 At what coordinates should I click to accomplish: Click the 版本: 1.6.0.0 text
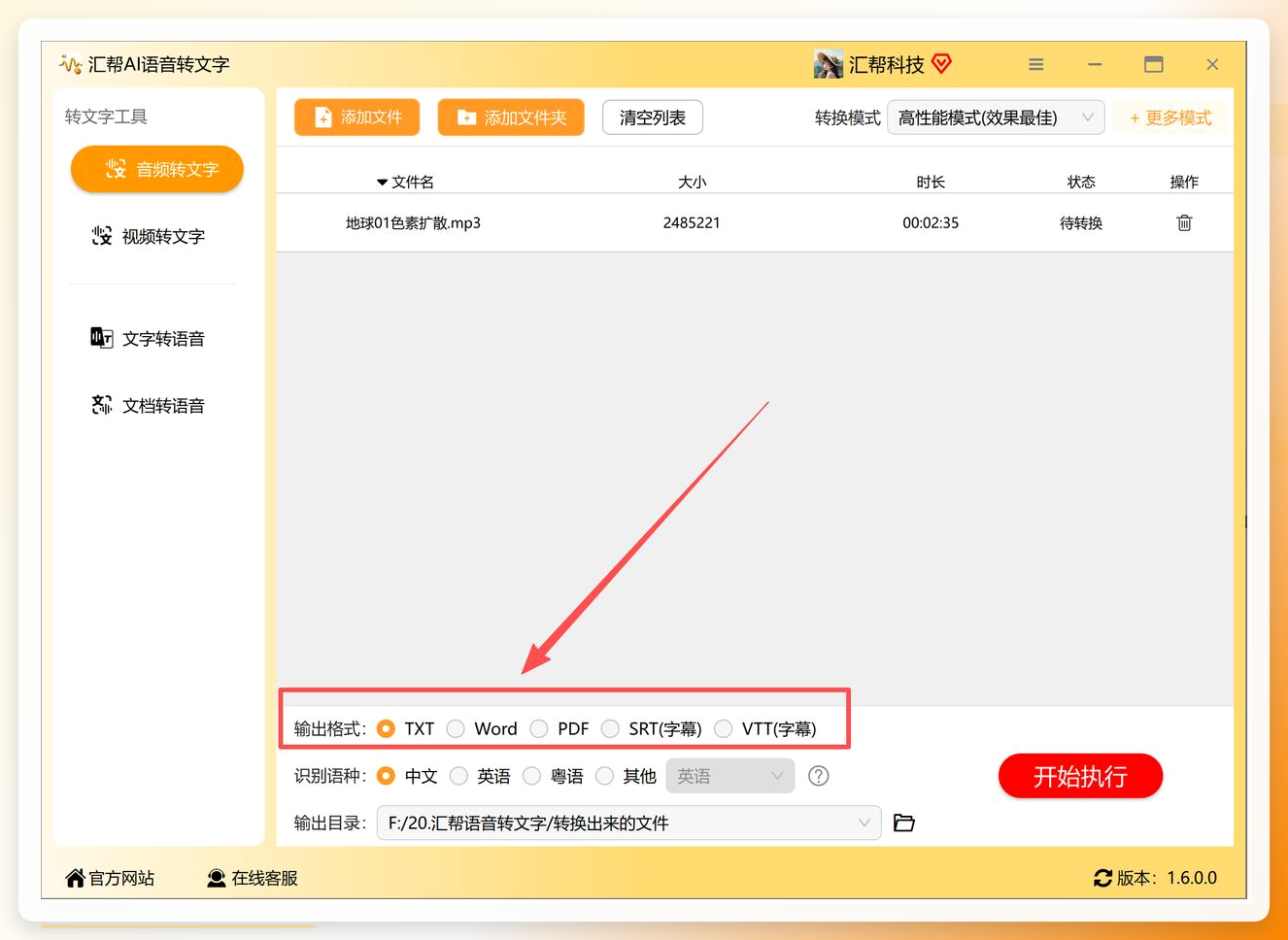tap(1167, 878)
